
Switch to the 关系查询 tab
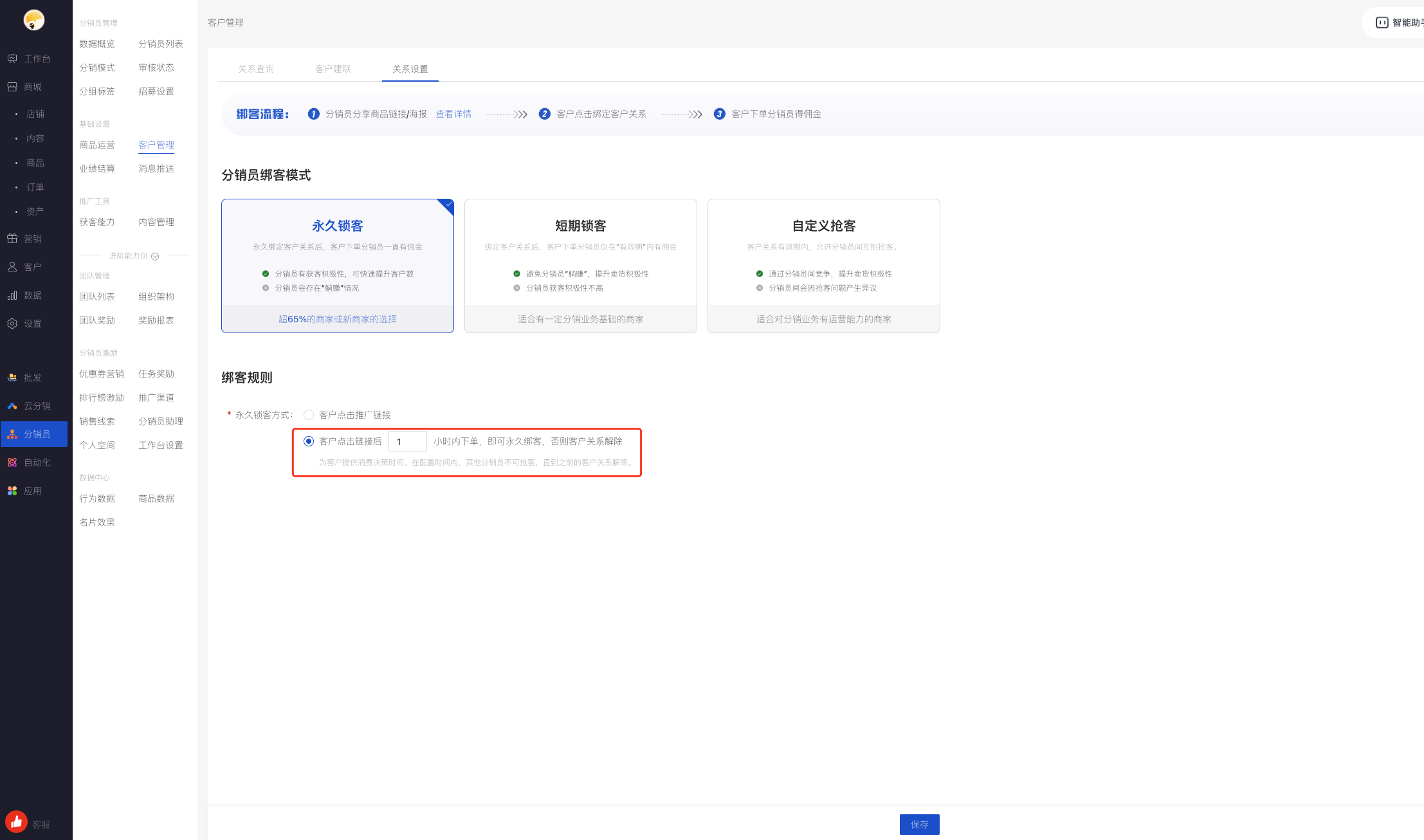[256, 69]
